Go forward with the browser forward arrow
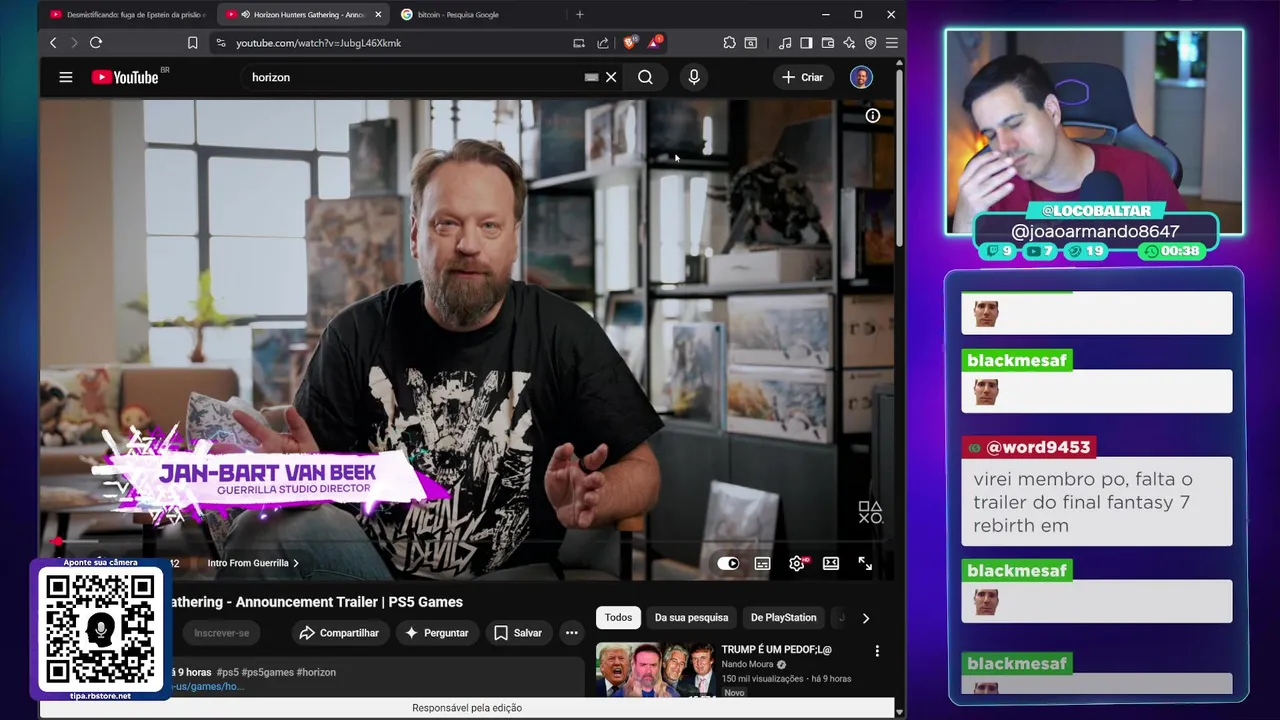The height and width of the screenshot is (720, 1280). pyautogui.click(x=73, y=43)
